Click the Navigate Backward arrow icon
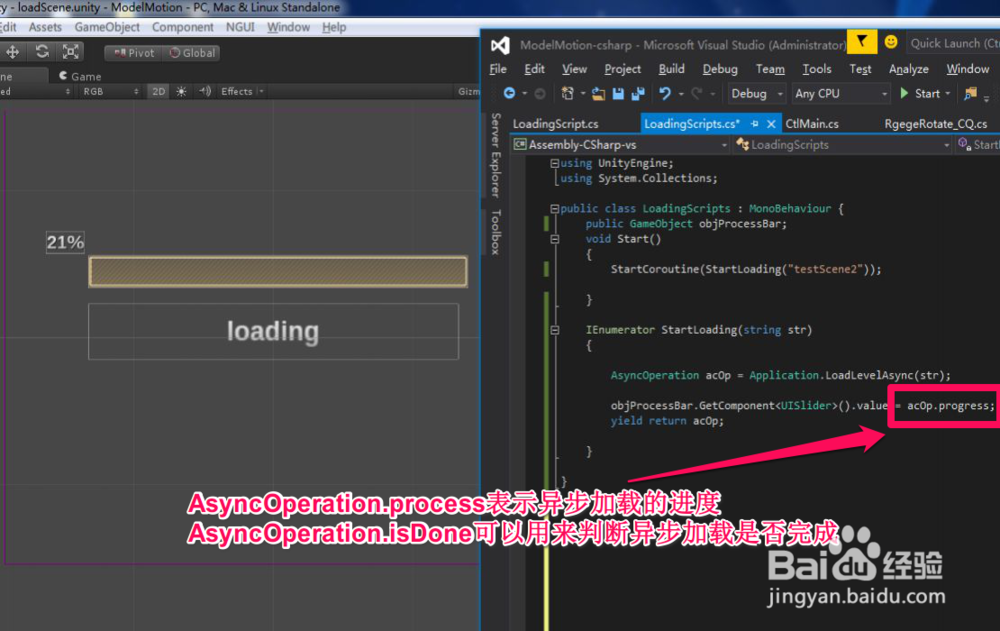1000x631 pixels. click(510, 93)
